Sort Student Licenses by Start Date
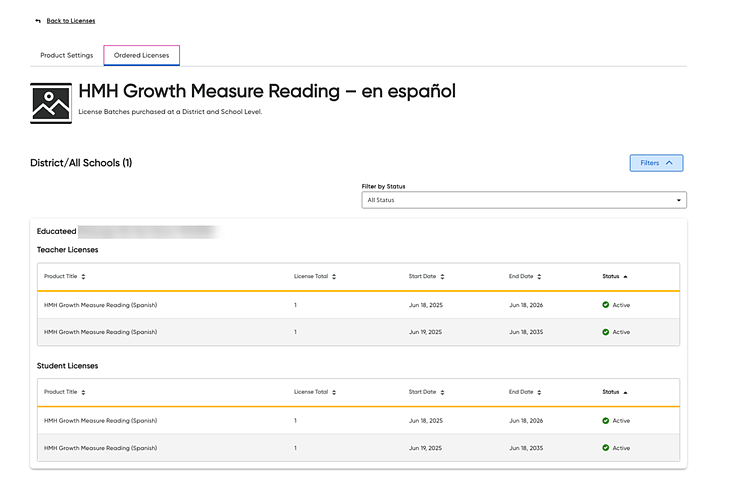Screen dimensions: 742x498 [x=426, y=392]
